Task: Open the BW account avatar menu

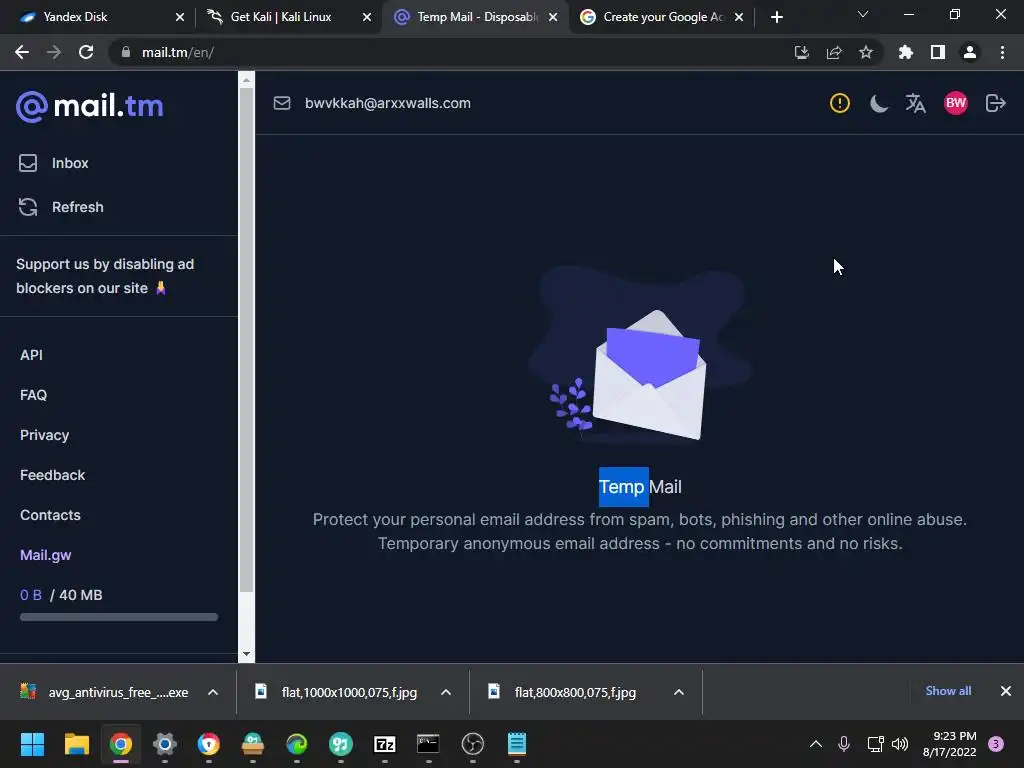Action: [x=955, y=103]
